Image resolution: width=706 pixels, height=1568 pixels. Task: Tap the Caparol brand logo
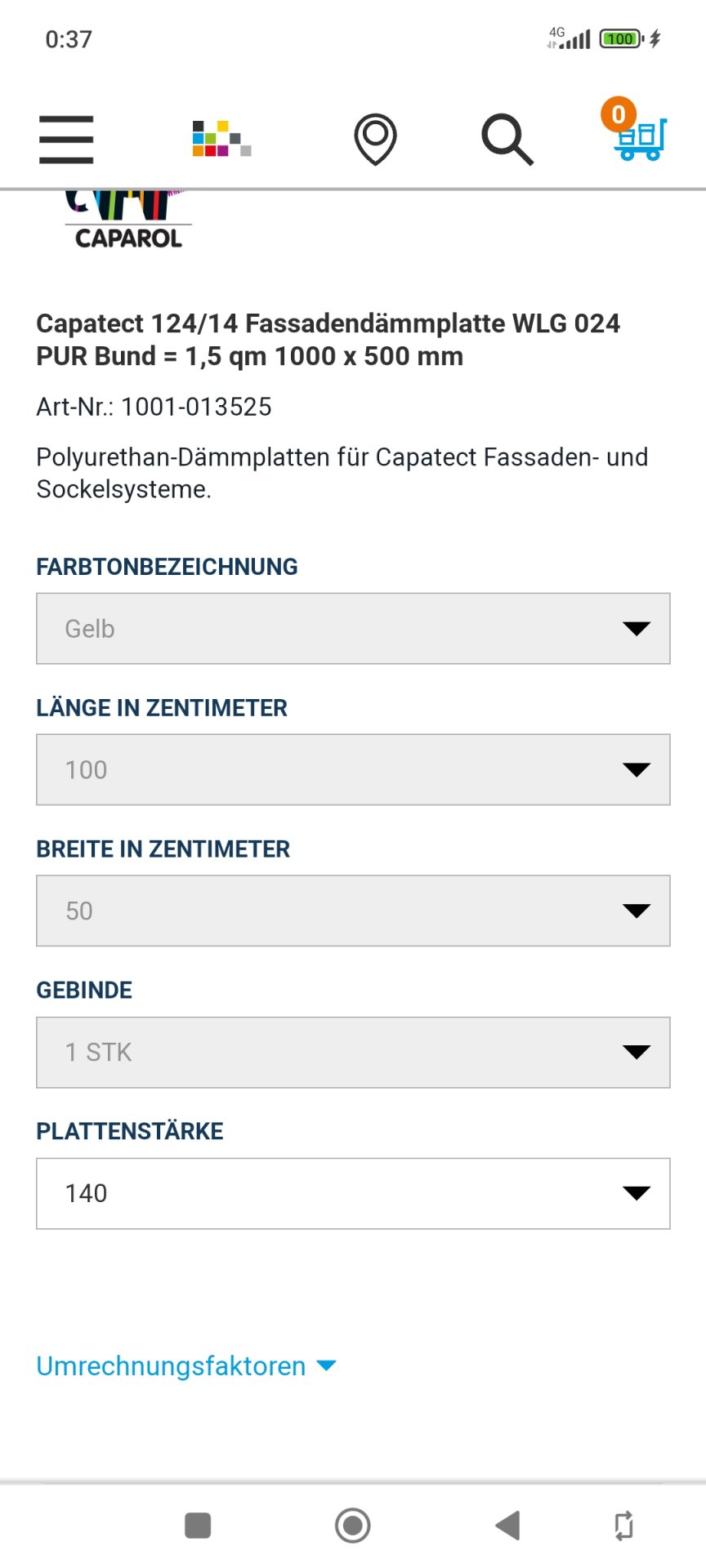128,220
